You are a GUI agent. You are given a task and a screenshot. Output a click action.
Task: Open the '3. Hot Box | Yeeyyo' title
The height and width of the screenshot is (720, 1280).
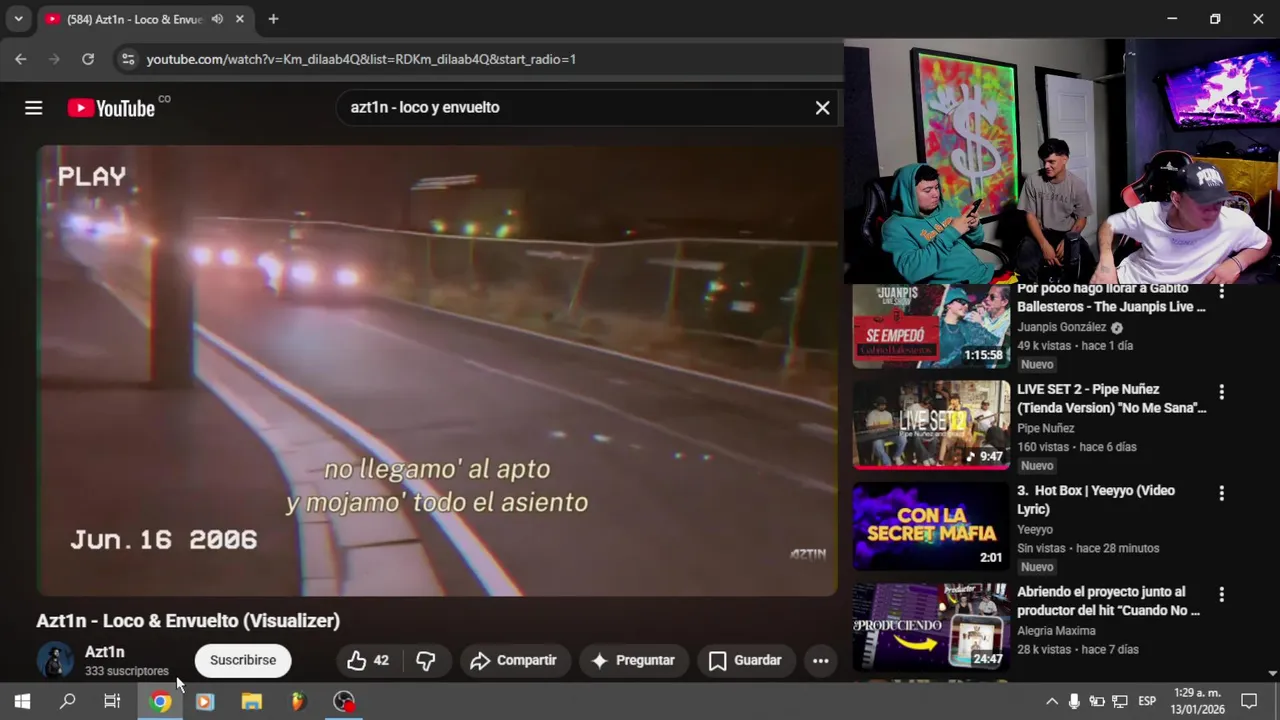click(1096, 499)
